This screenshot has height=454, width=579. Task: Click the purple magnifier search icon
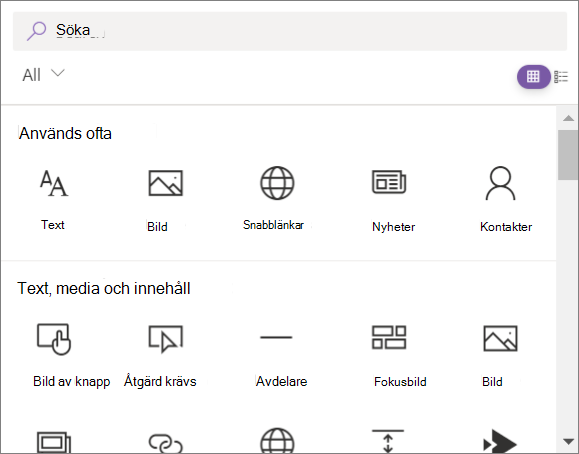(x=36, y=31)
